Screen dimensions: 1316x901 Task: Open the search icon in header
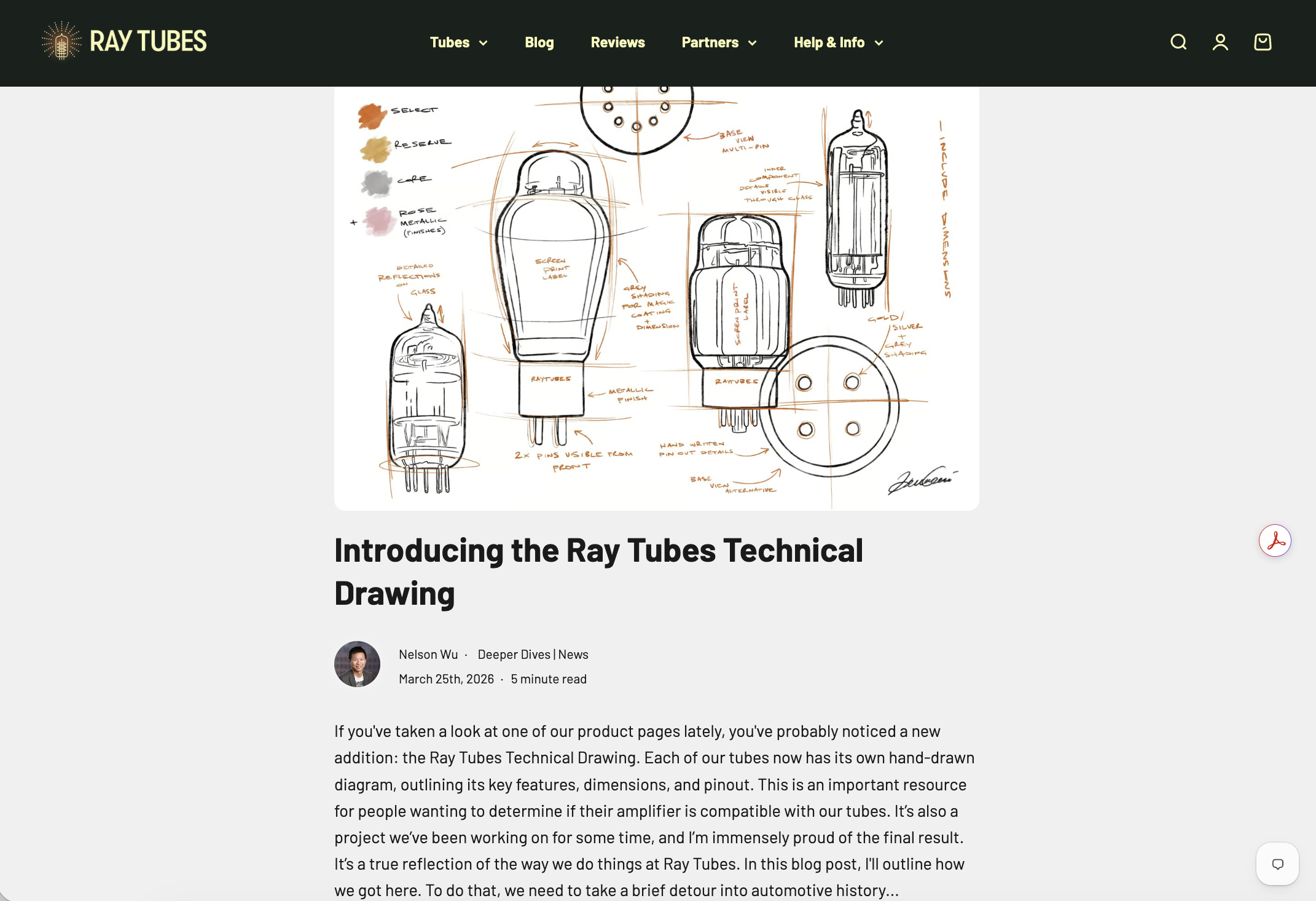point(1178,42)
